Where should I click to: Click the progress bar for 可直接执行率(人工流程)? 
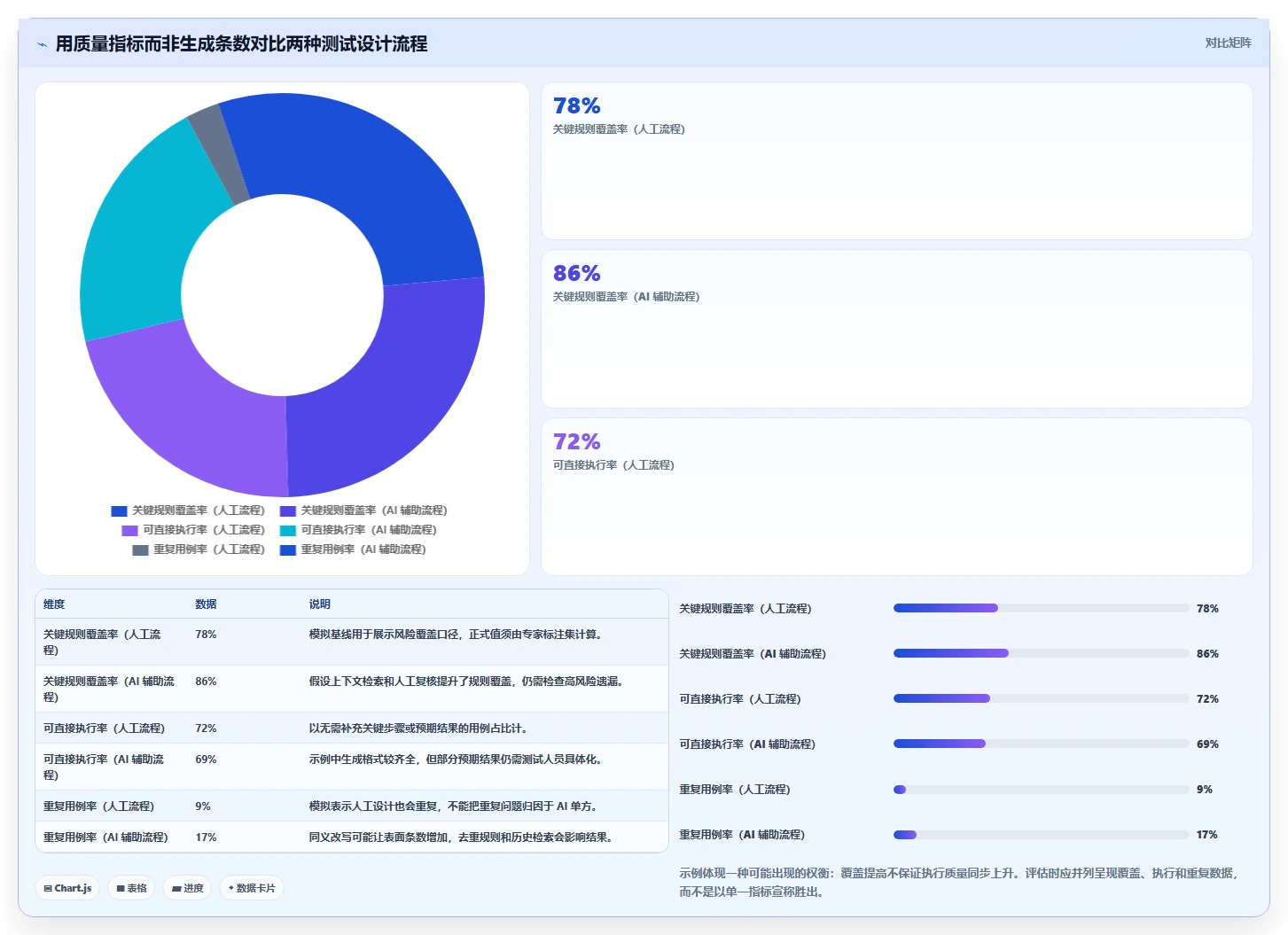tap(1041, 698)
